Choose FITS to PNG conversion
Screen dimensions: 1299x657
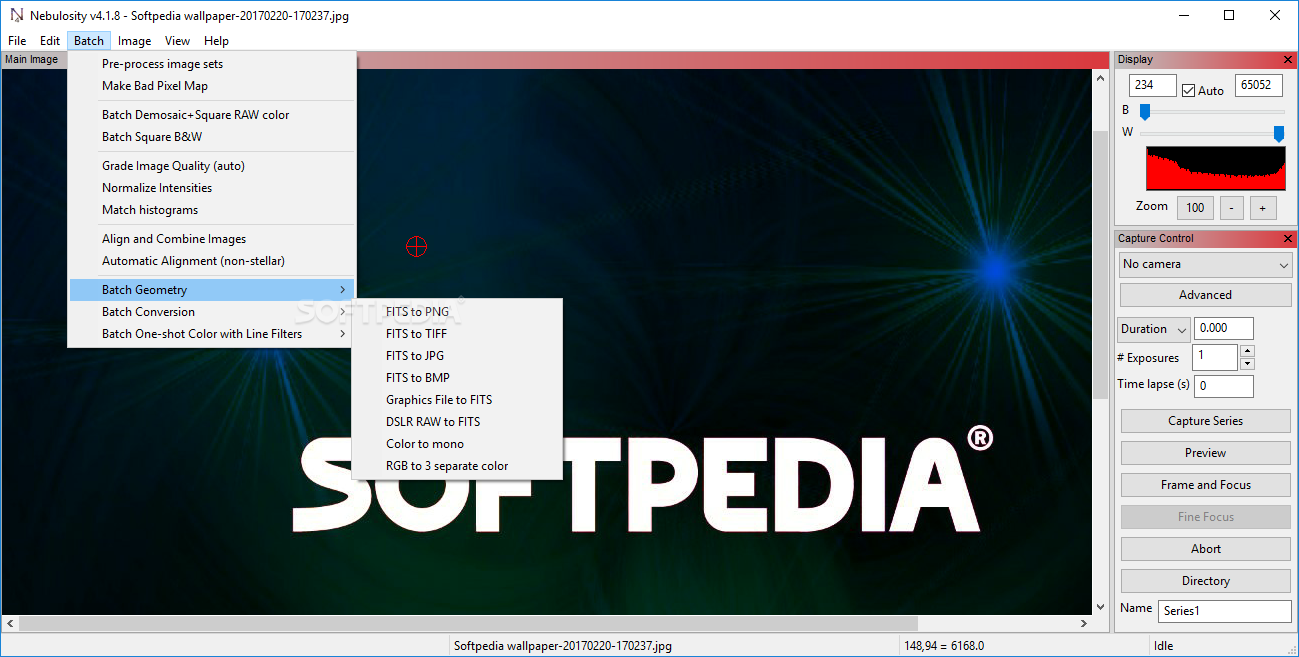click(x=457, y=312)
